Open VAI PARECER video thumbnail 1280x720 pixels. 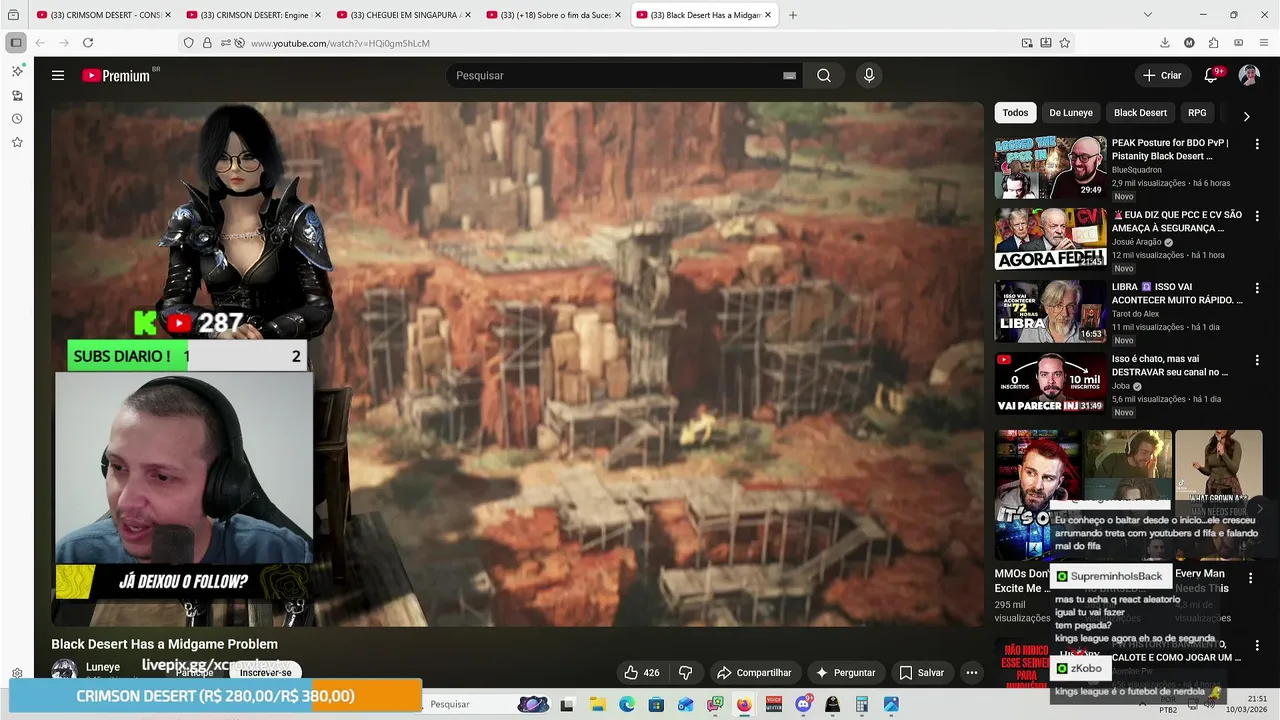[x=1050, y=384]
